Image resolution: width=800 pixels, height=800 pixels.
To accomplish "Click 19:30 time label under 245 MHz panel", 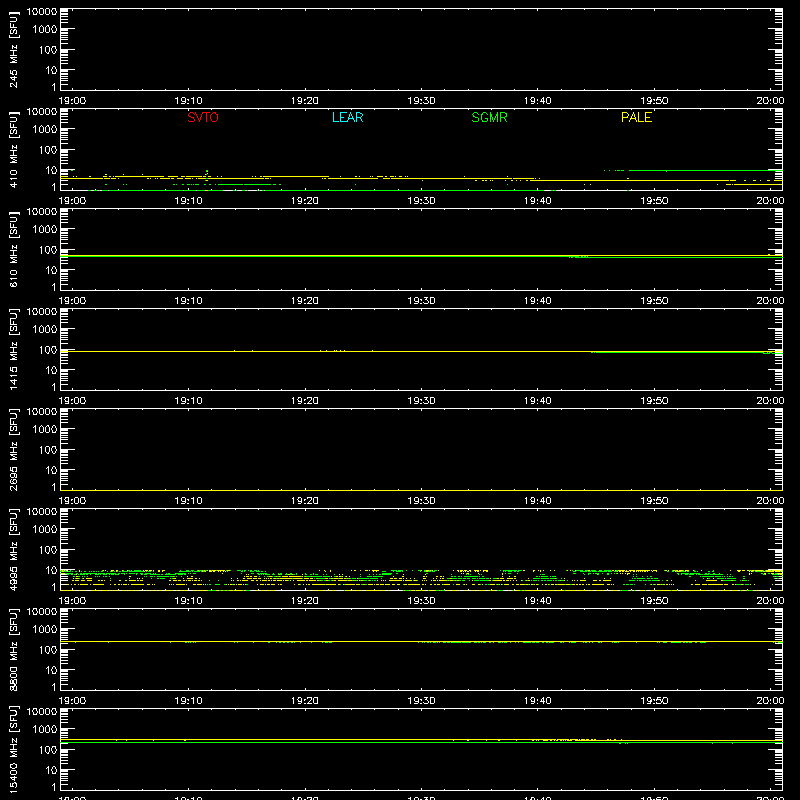I will point(421,101).
